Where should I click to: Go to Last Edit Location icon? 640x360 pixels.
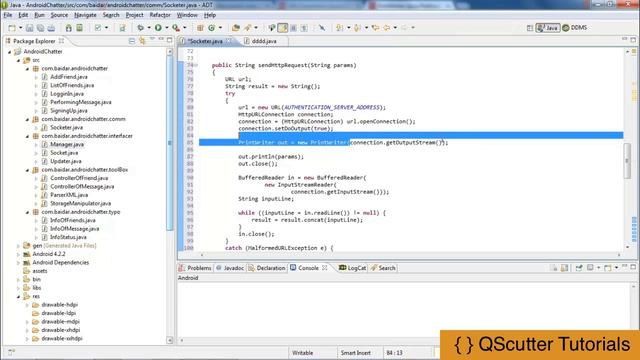pos(376,28)
